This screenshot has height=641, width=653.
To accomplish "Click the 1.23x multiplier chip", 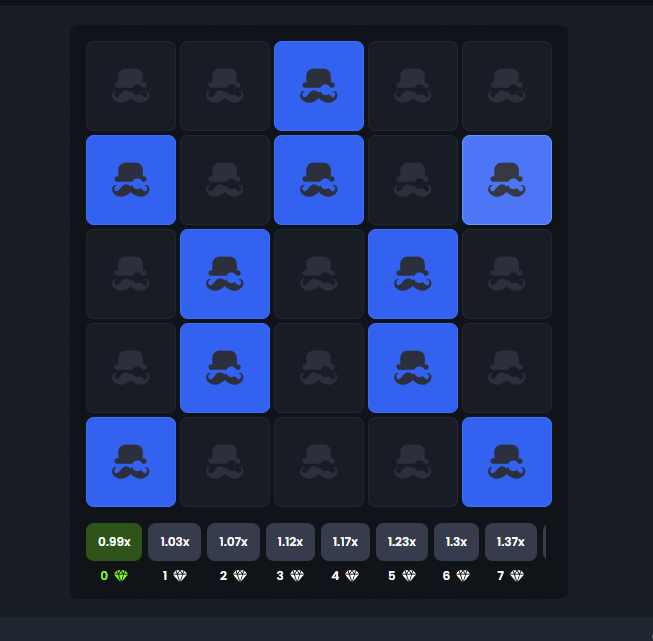I will tap(402, 542).
